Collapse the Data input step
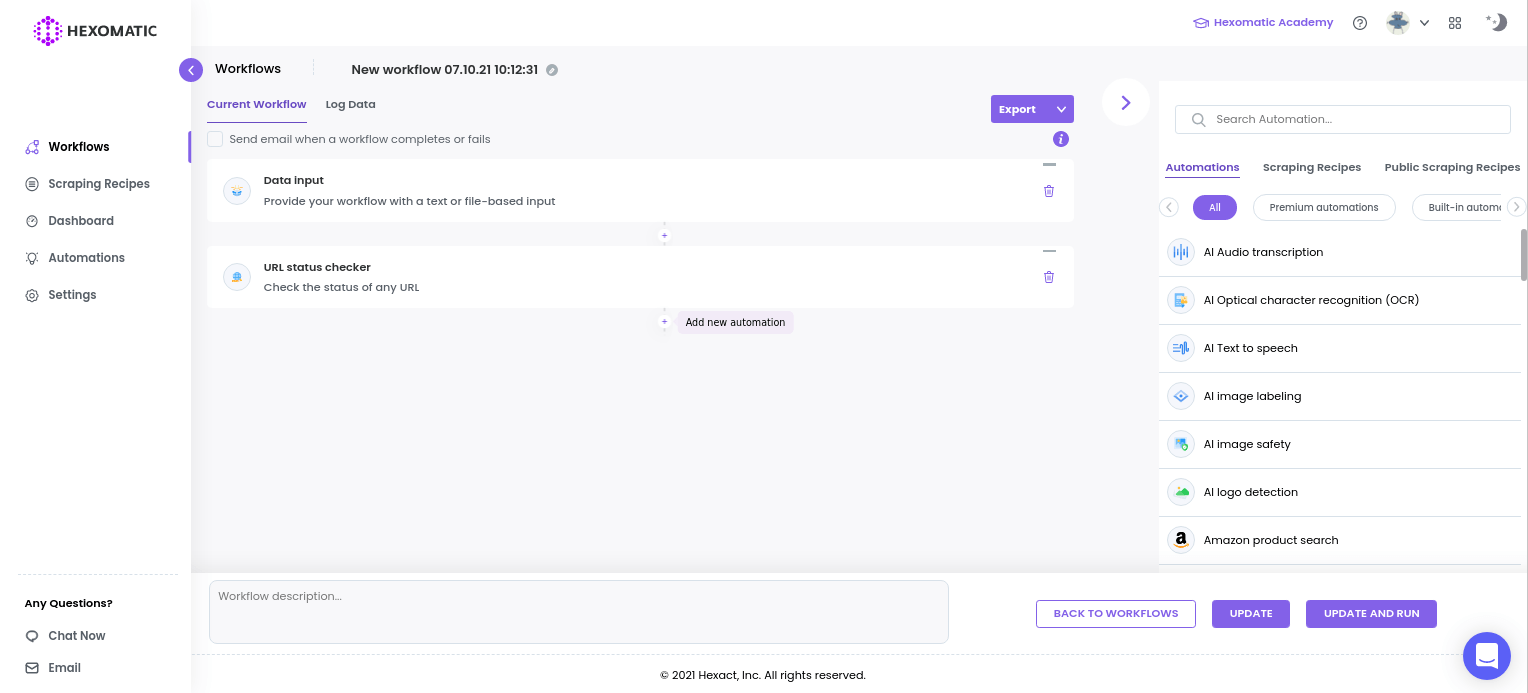This screenshot has width=1528, height=693. click(1048, 165)
